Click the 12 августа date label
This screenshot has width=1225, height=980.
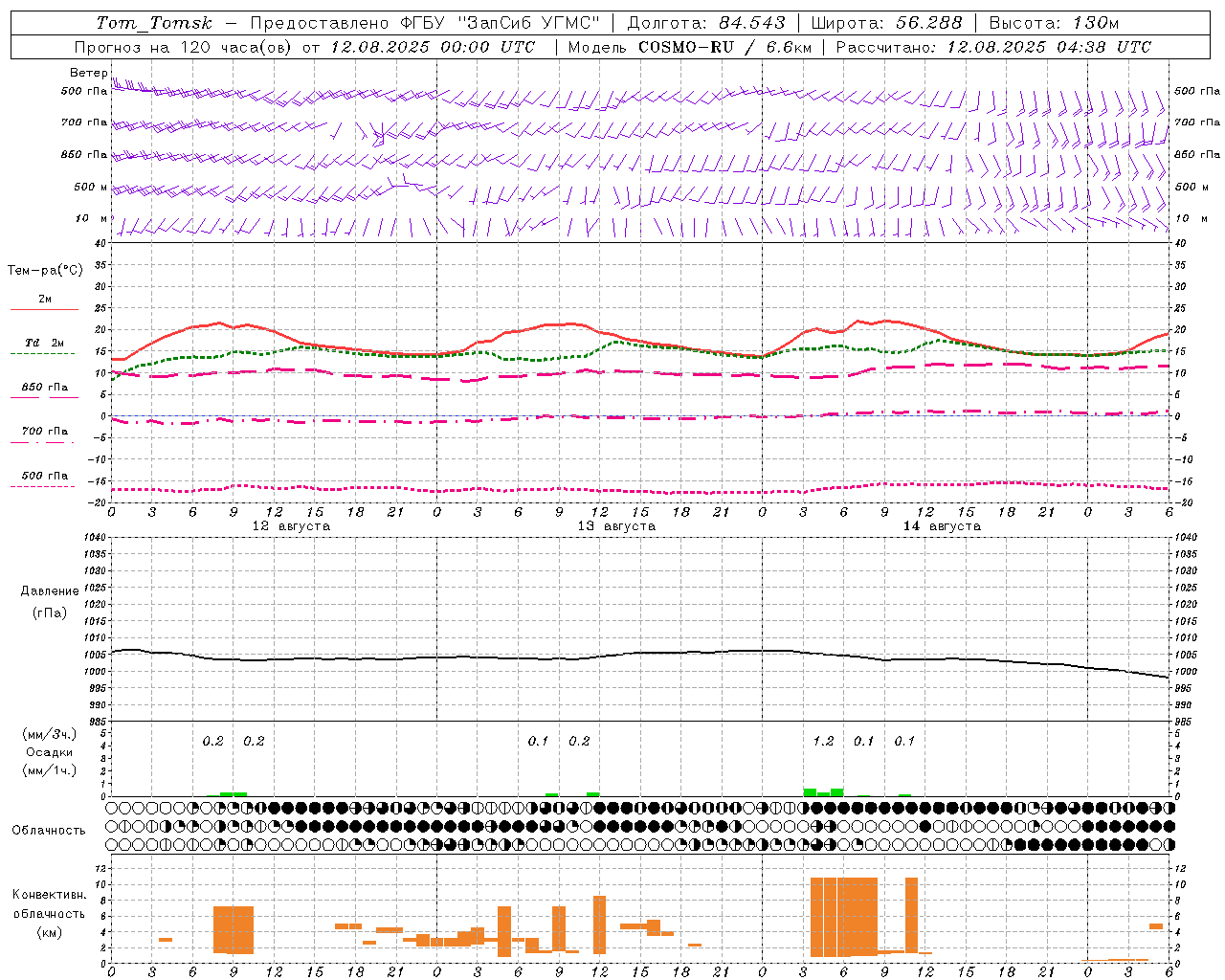tap(291, 526)
